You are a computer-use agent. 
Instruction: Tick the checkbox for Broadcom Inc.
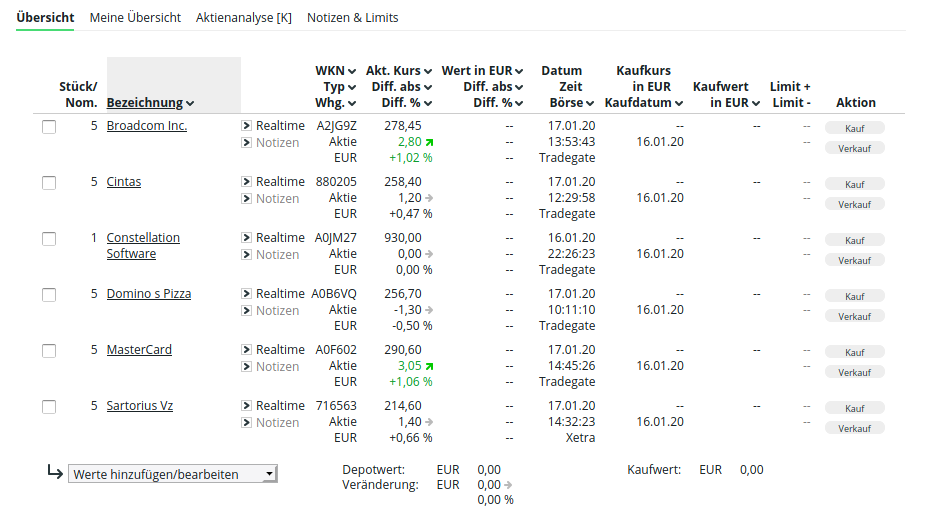[49, 127]
